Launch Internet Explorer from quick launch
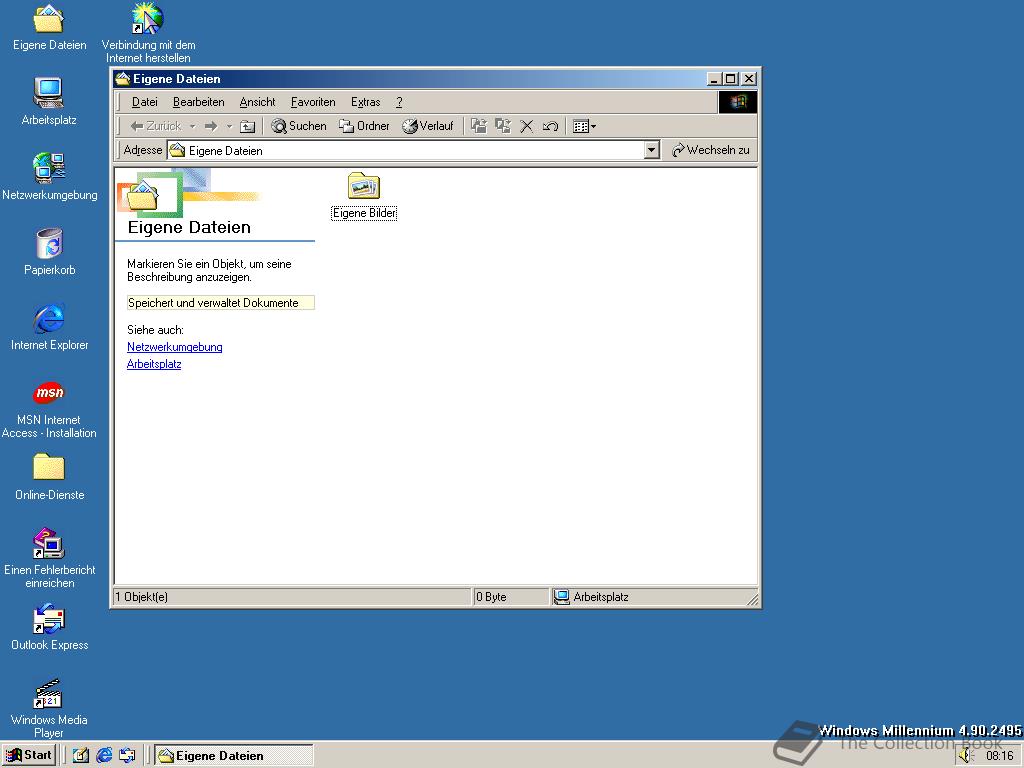Screen dimensions: 1024x768 coord(104,756)
